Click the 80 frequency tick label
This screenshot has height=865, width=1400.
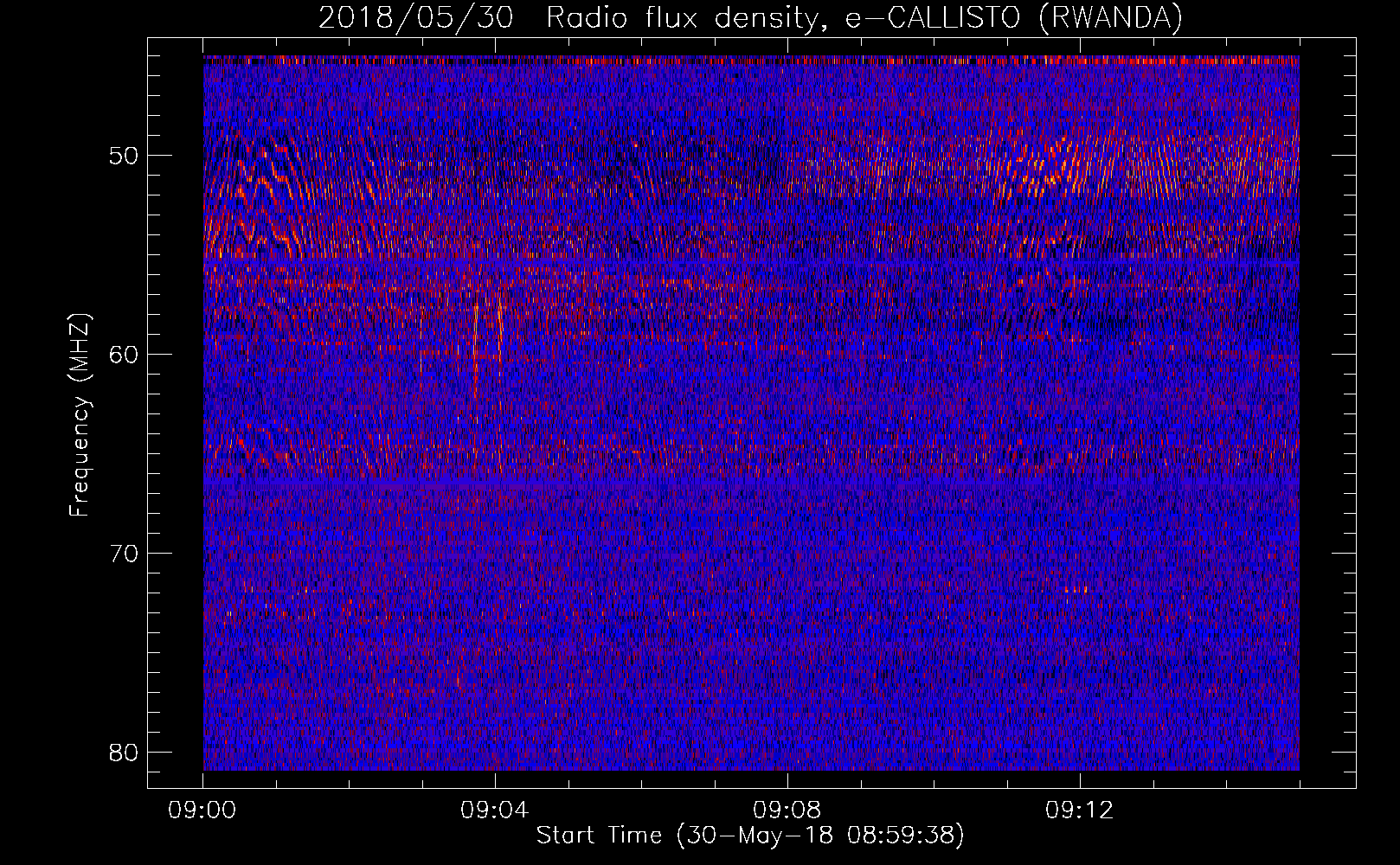click(124, 753)
